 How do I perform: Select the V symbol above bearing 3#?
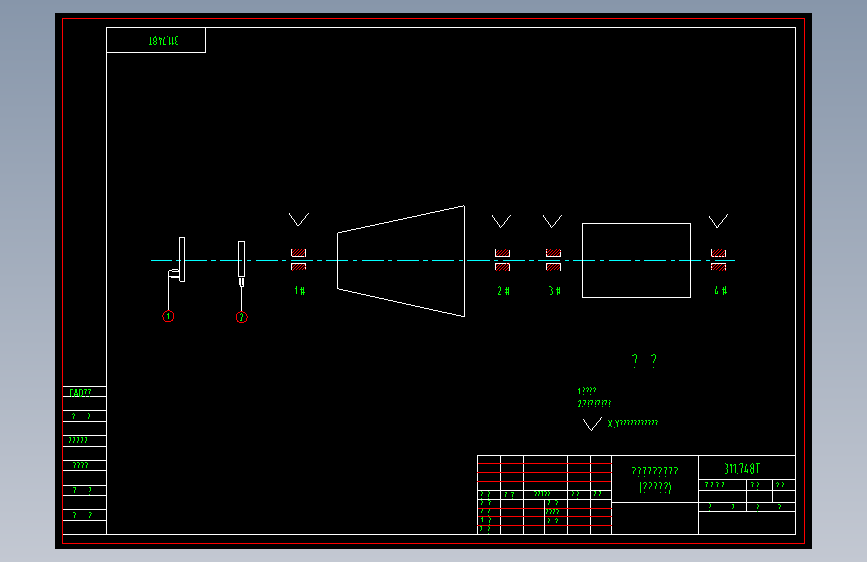coord(552,221)
